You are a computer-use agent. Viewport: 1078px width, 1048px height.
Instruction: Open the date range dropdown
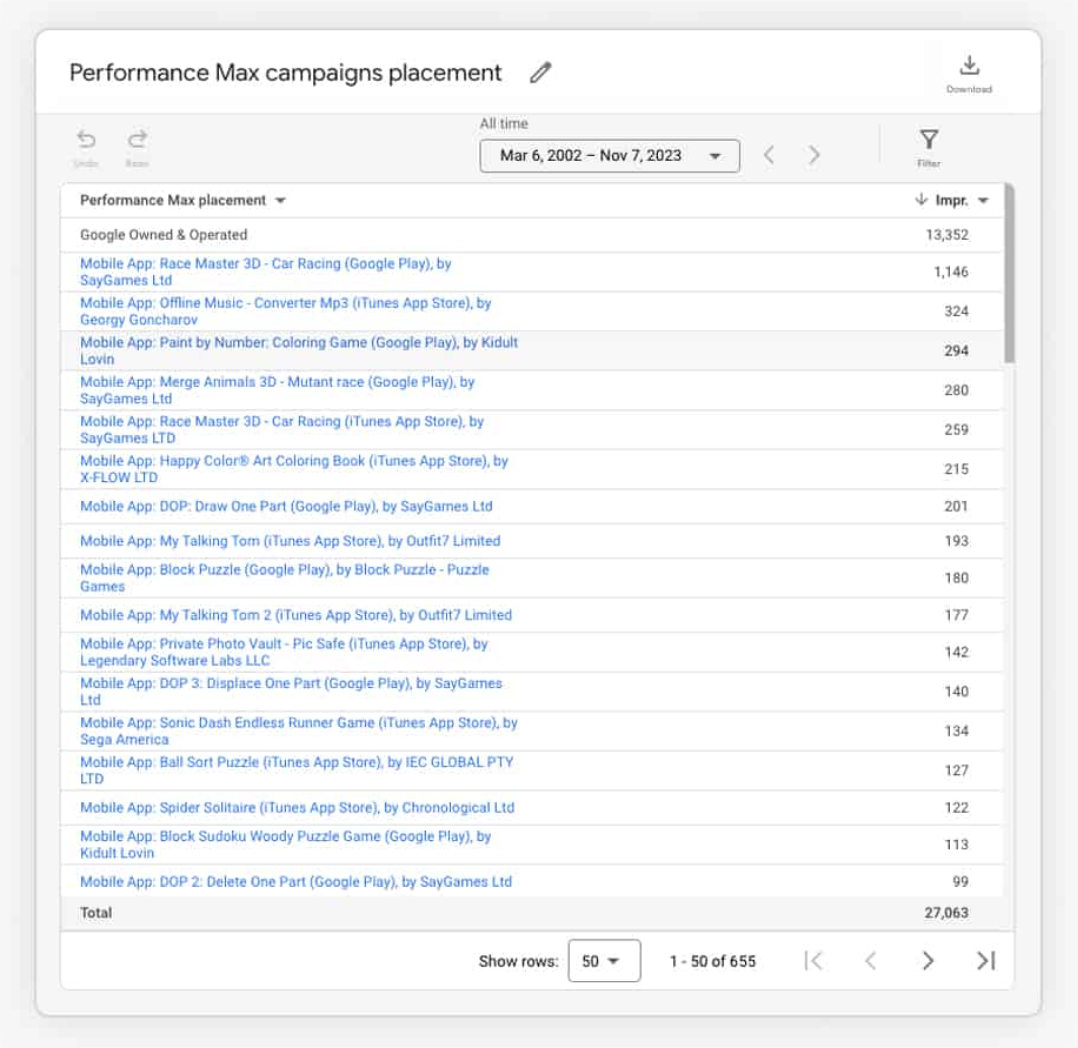click(x=609, y=155)
